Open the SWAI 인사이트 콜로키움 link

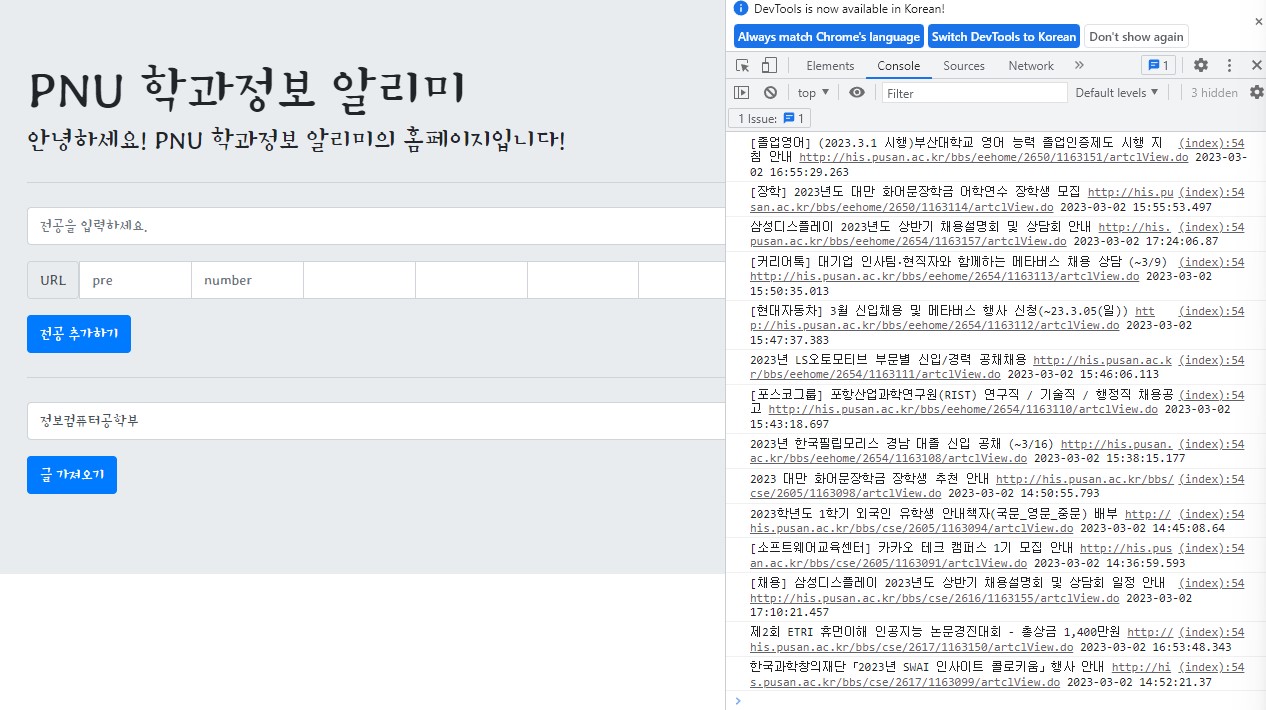click(x=904, y=682)
